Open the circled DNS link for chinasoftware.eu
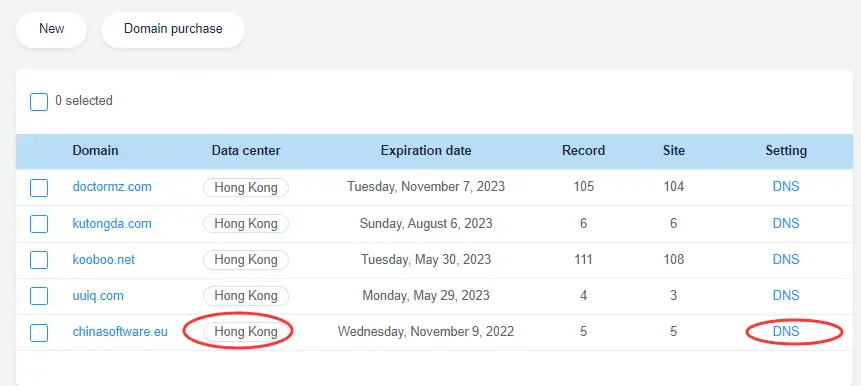 pyautogui.click(x=786, y=332)
